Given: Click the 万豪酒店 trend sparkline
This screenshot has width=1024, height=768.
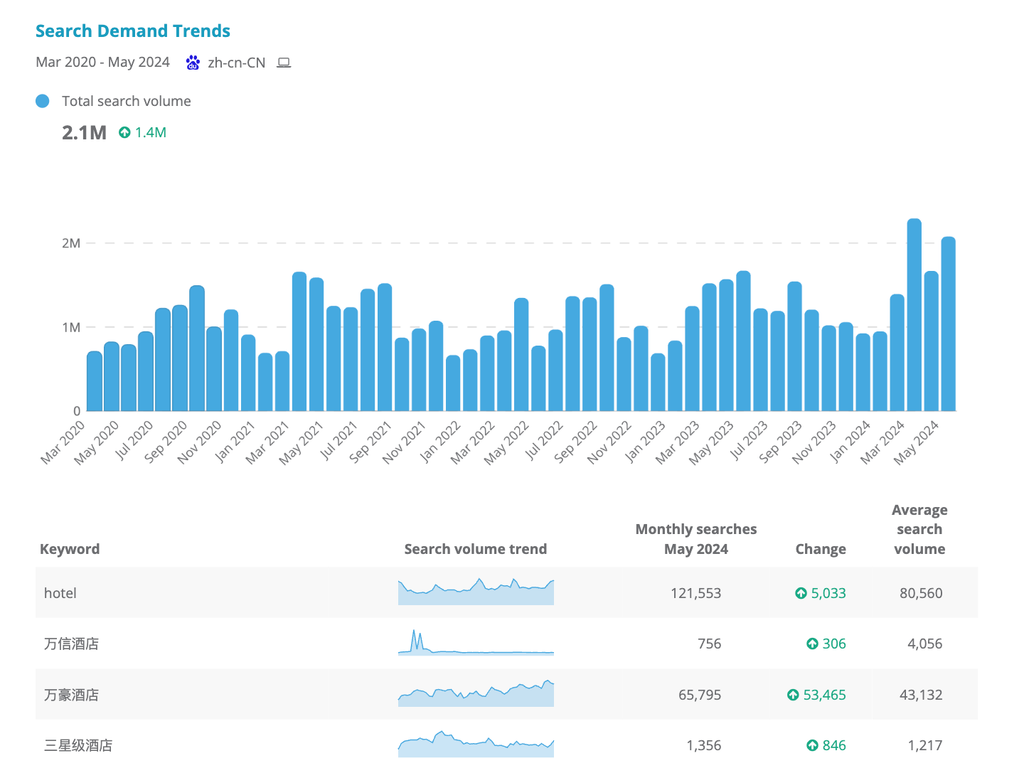Looking at the screenshot, I should (476, 693).
